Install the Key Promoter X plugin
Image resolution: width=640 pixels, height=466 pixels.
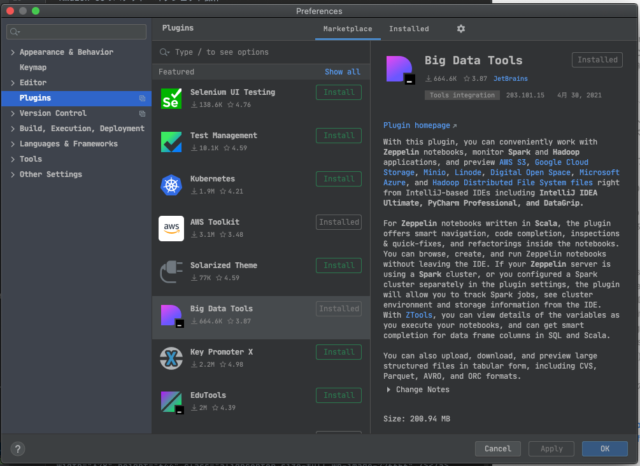[339, 352]
